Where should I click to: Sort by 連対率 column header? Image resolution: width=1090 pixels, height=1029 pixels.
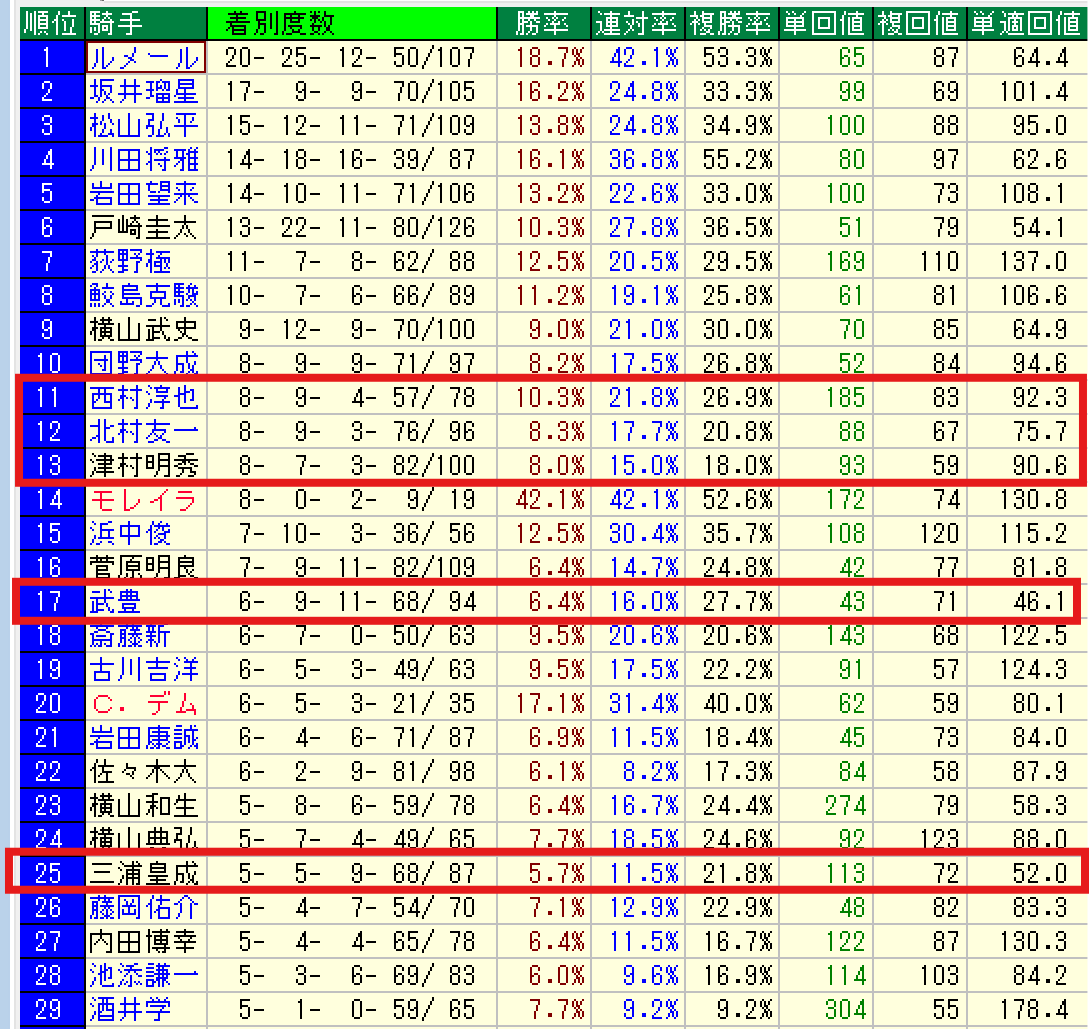point(636,23)
